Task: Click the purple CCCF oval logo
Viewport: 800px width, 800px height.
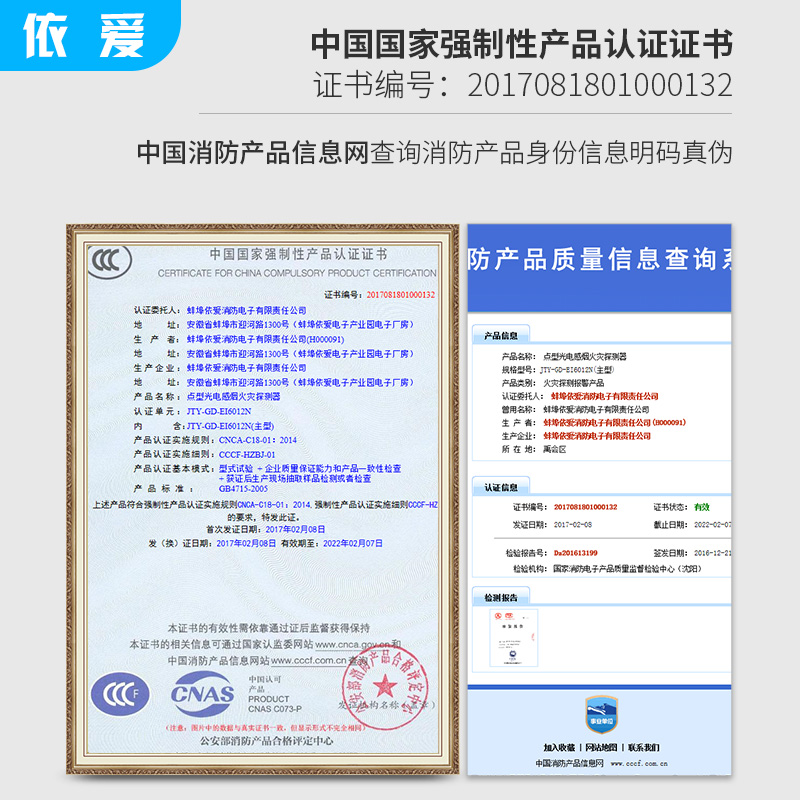Action: [120, 694]
